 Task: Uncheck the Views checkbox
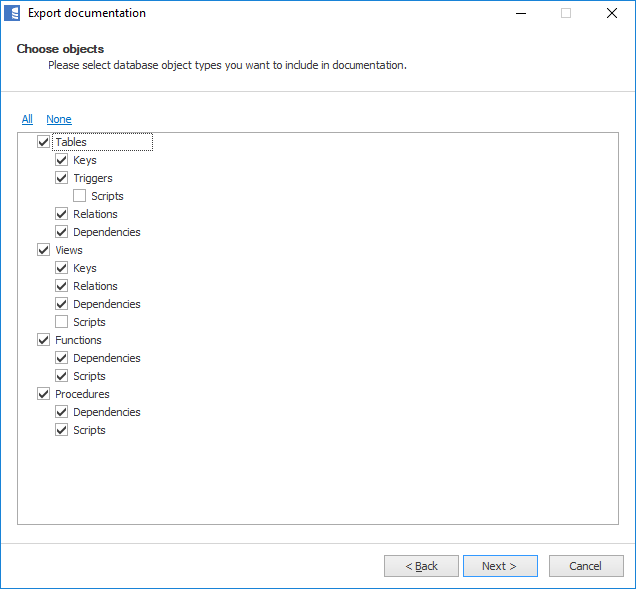point(43,250)
